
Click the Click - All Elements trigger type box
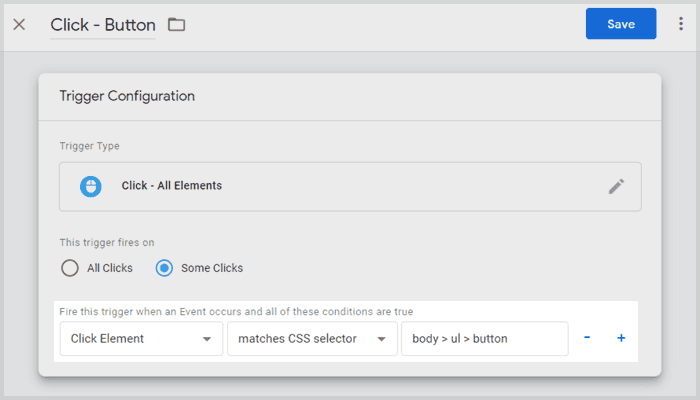point(350,187)
